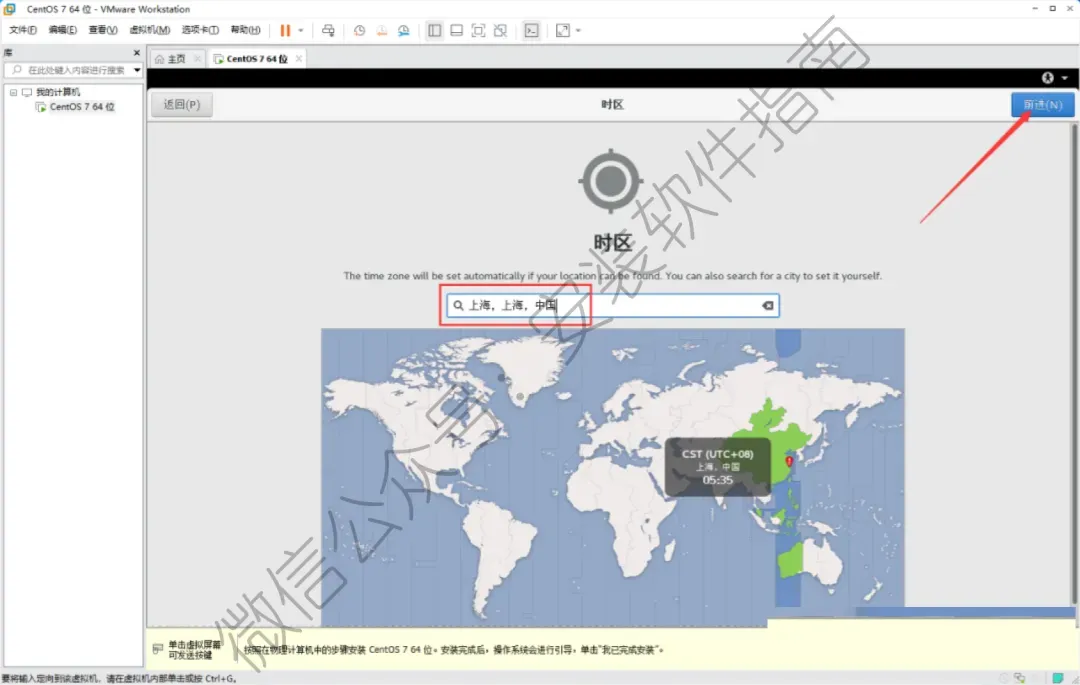
Task: Toggle the library sidebar view icon
Action: pos(435,30)
